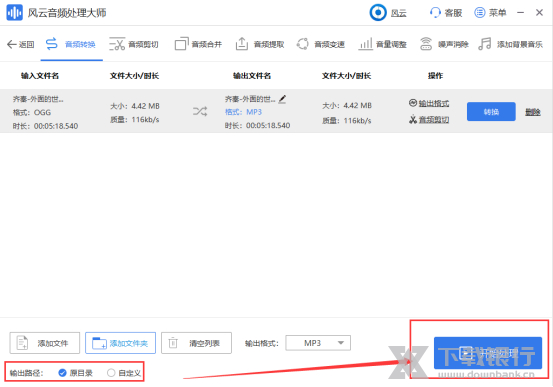
Task: Open 音频剪切 link in the file row
Action: click(433, 120)
